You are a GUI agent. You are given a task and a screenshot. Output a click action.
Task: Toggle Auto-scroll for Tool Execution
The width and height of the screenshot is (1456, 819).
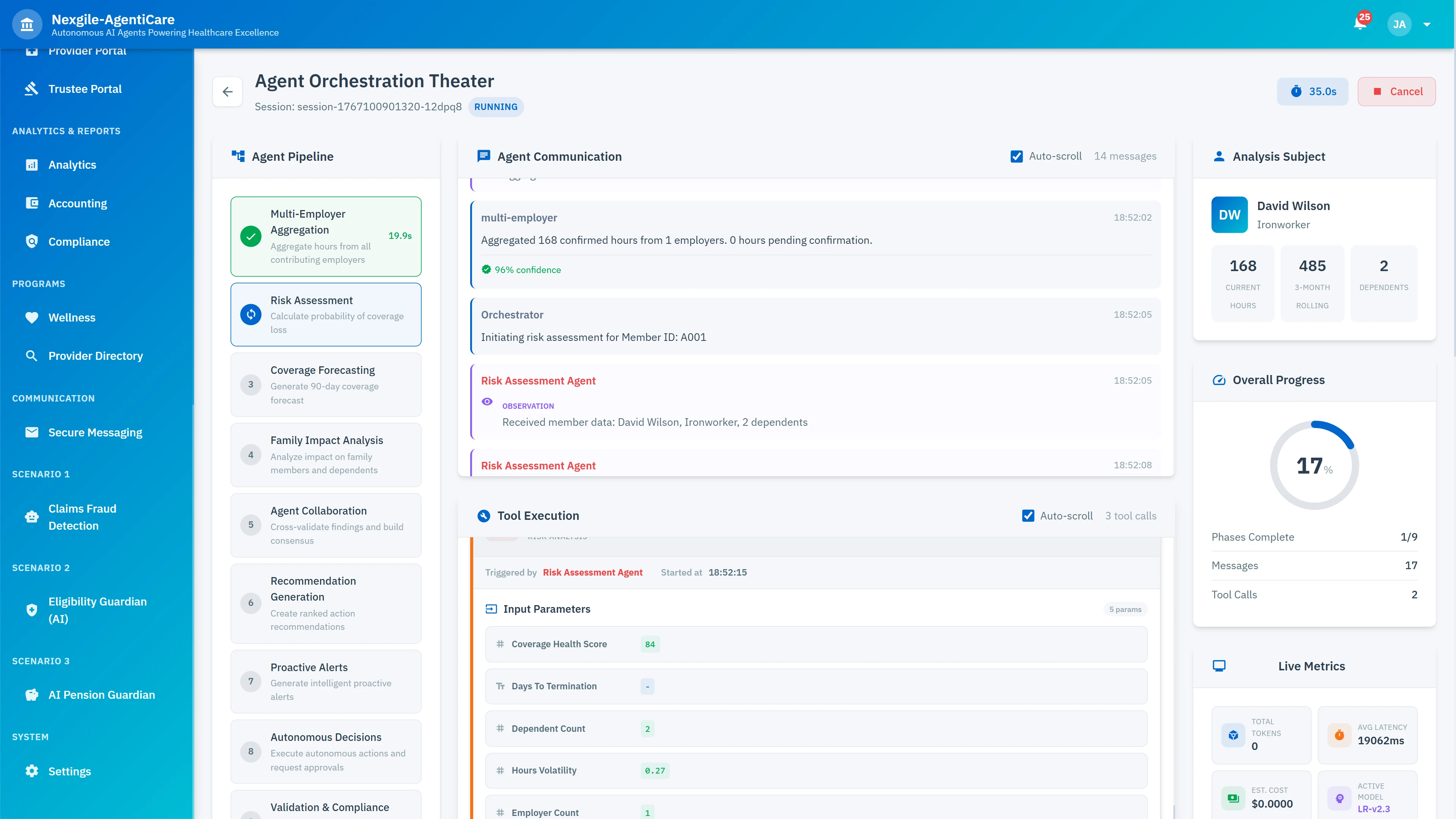(x=1028, y=516)
